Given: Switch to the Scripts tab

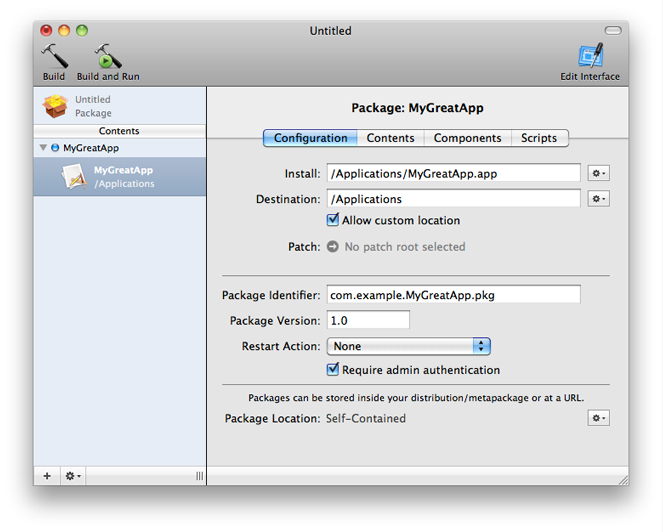Looking at the screenshot, I should pos(539,138).
